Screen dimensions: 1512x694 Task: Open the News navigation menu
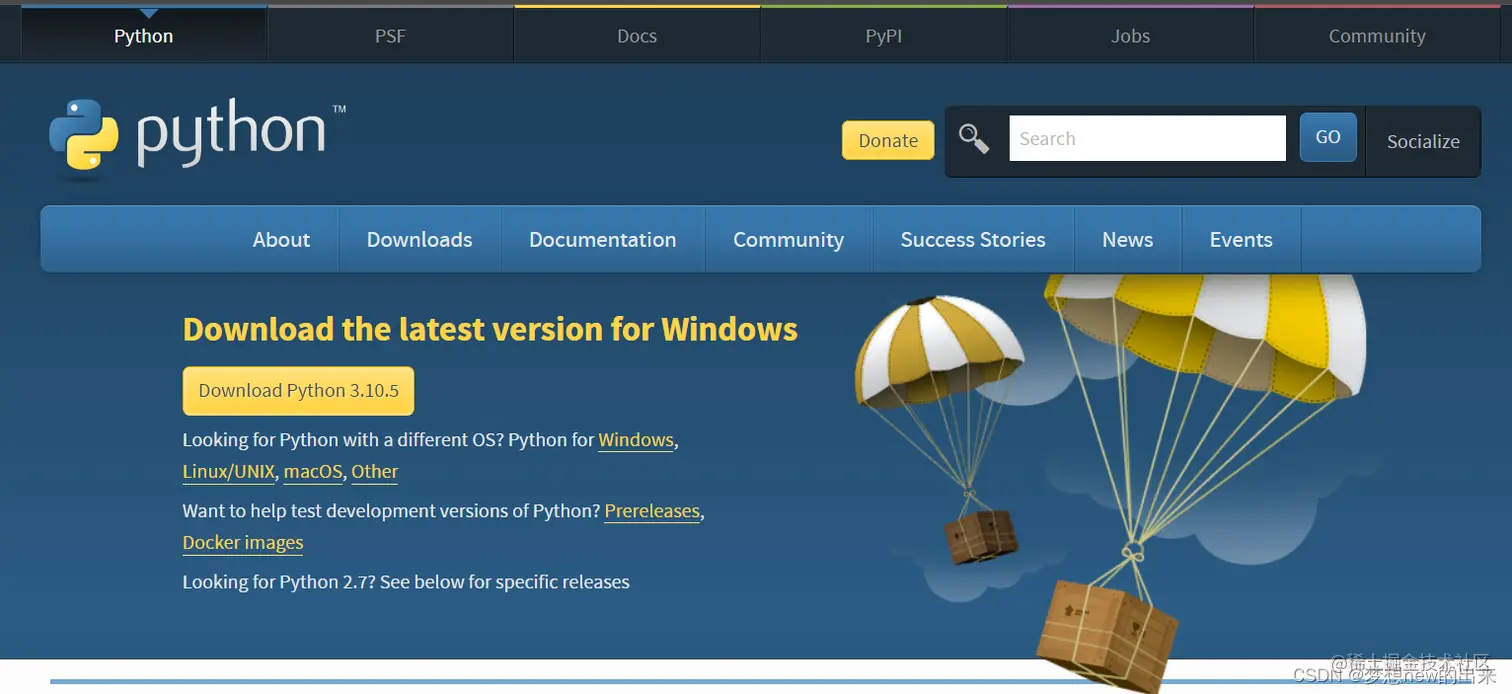[1127, 239]
